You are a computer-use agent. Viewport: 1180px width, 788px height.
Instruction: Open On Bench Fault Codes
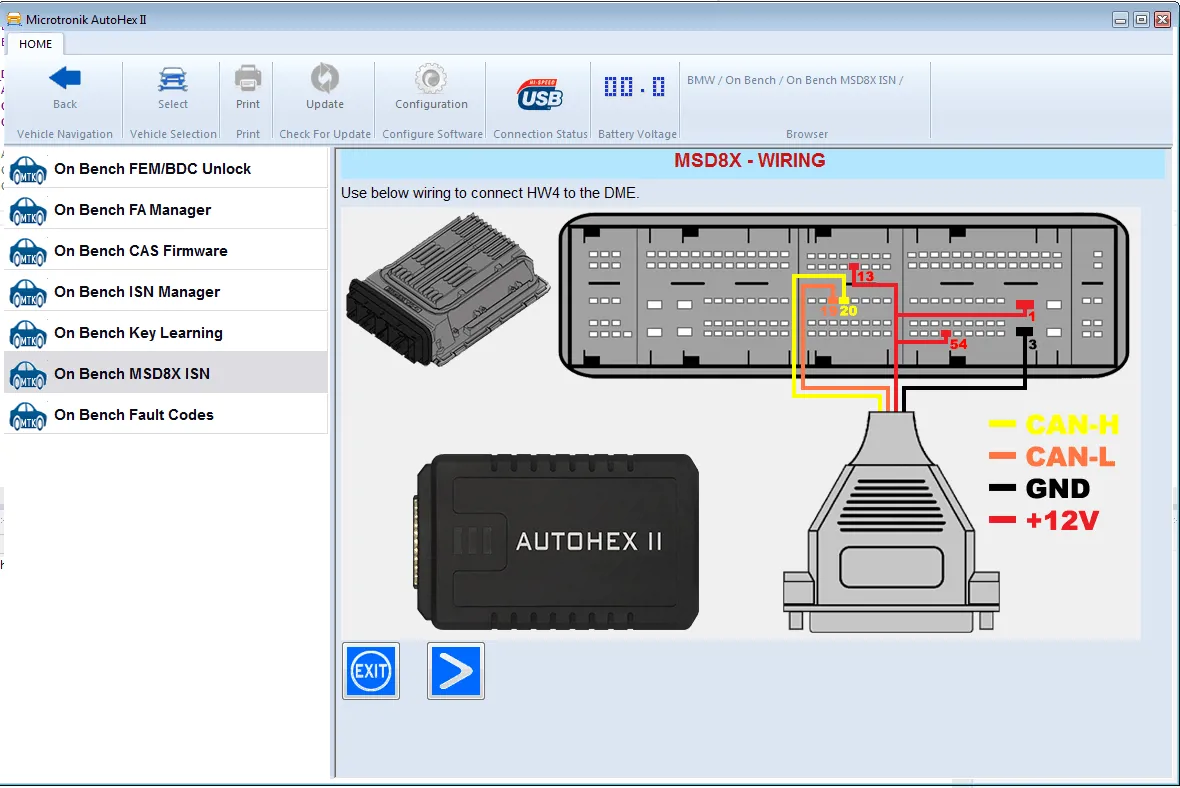point(166,415)
